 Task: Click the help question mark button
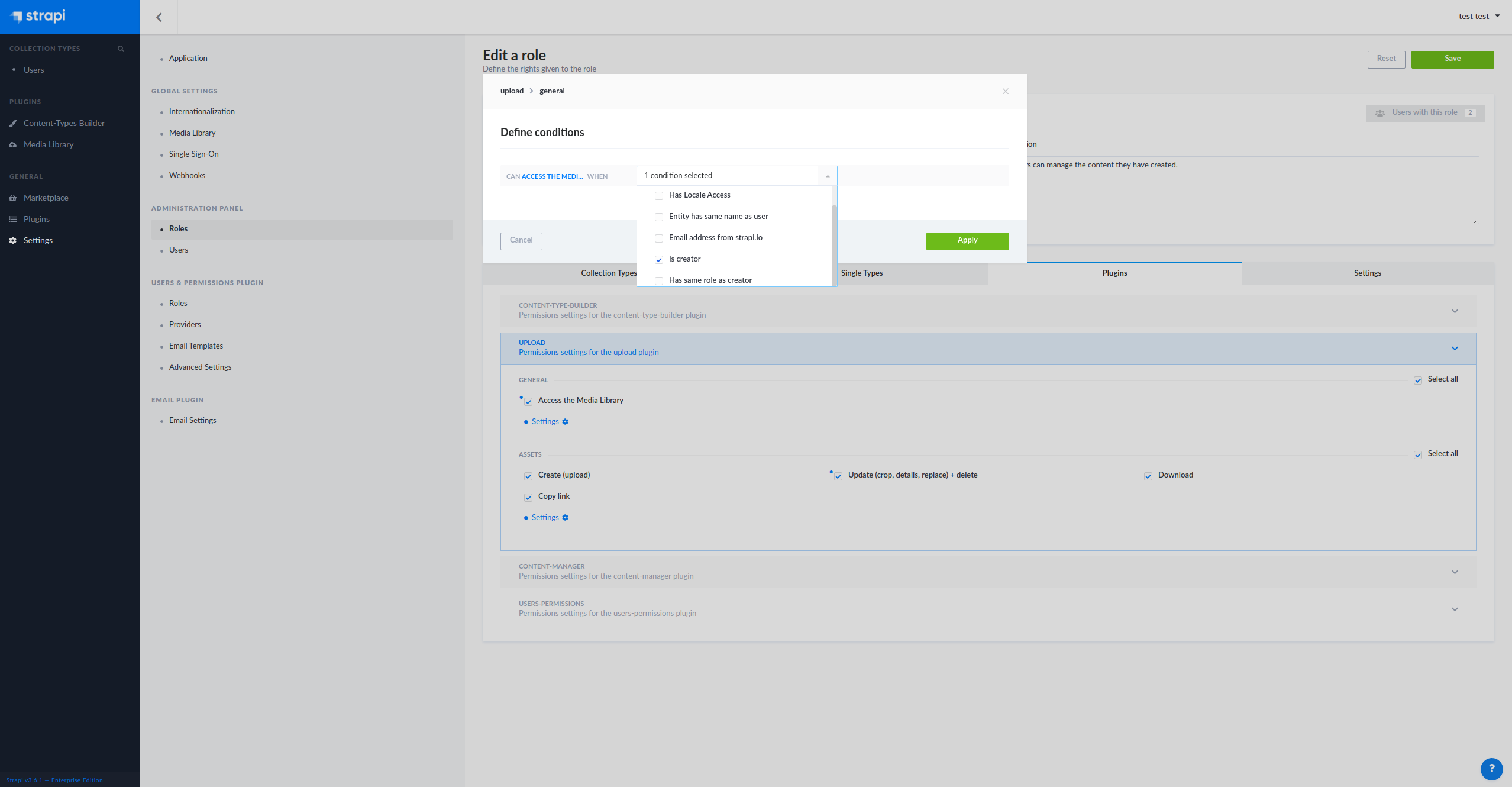pos(1492,769)
